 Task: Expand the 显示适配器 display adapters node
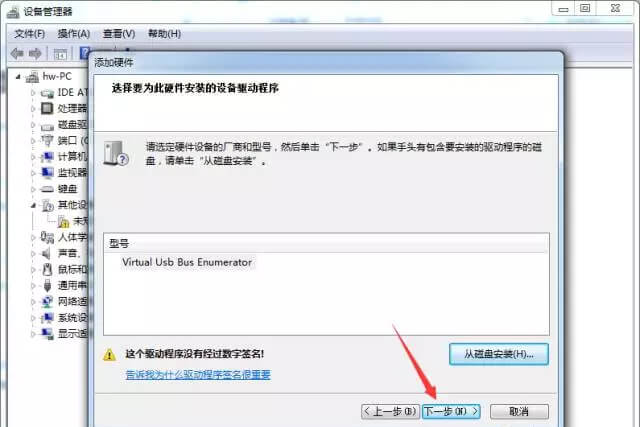[x=33, y=334]
